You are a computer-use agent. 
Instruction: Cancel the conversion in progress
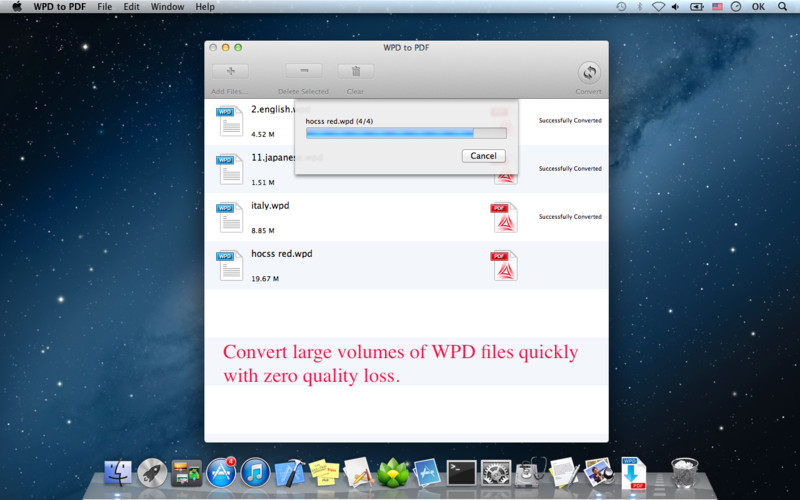click(x=483, y=156)
